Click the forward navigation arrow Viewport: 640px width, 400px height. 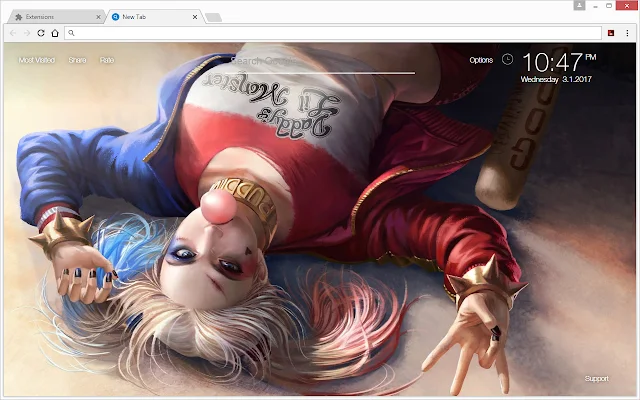pyautogui.click(x=27, y=33)
